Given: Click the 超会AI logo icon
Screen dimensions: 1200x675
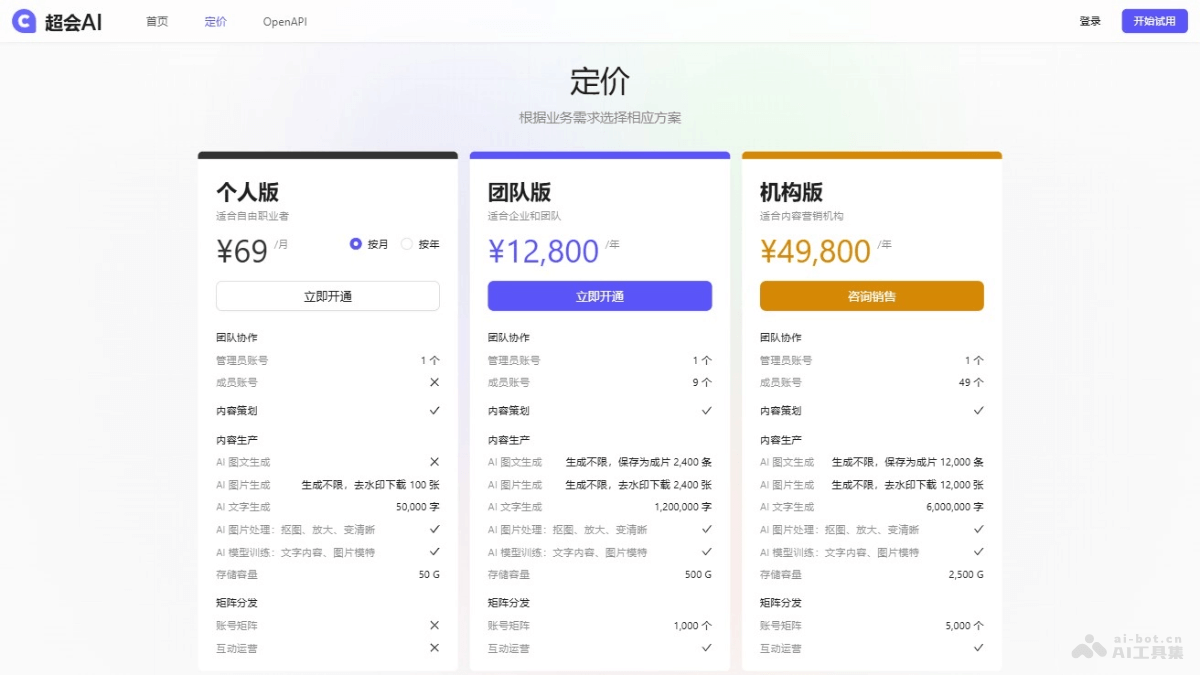Looking at the screenshot, I should point(22,20).
